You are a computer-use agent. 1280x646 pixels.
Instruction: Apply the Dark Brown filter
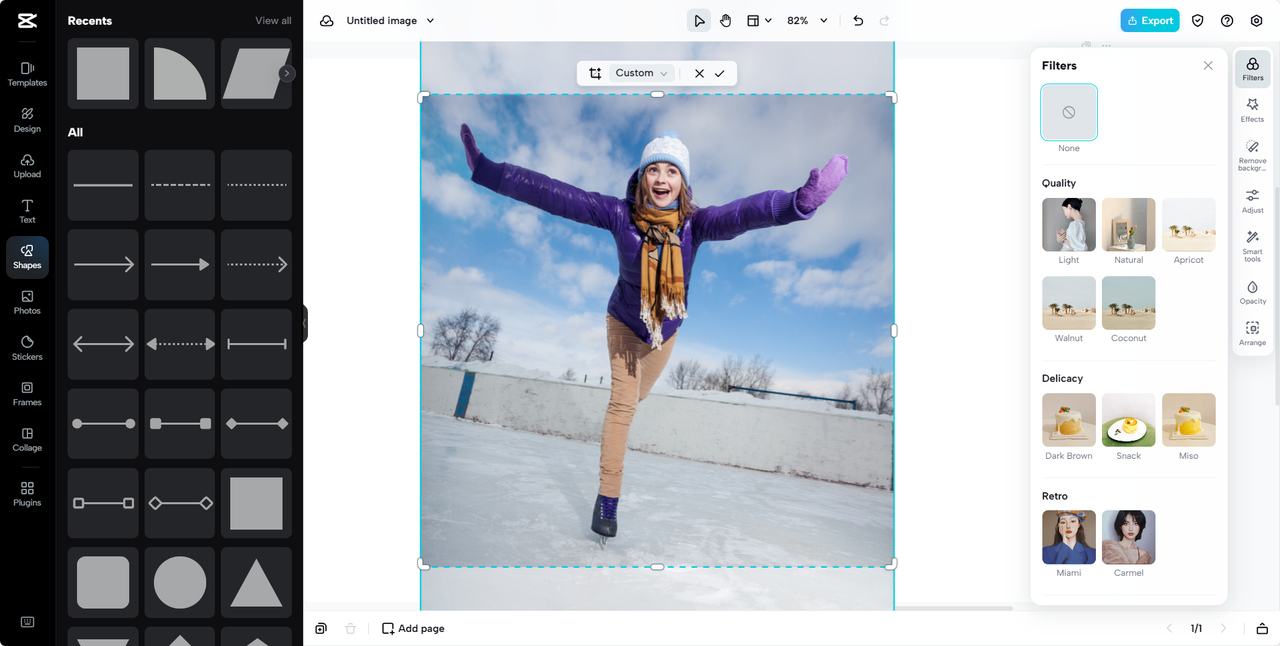point(1069,420)
